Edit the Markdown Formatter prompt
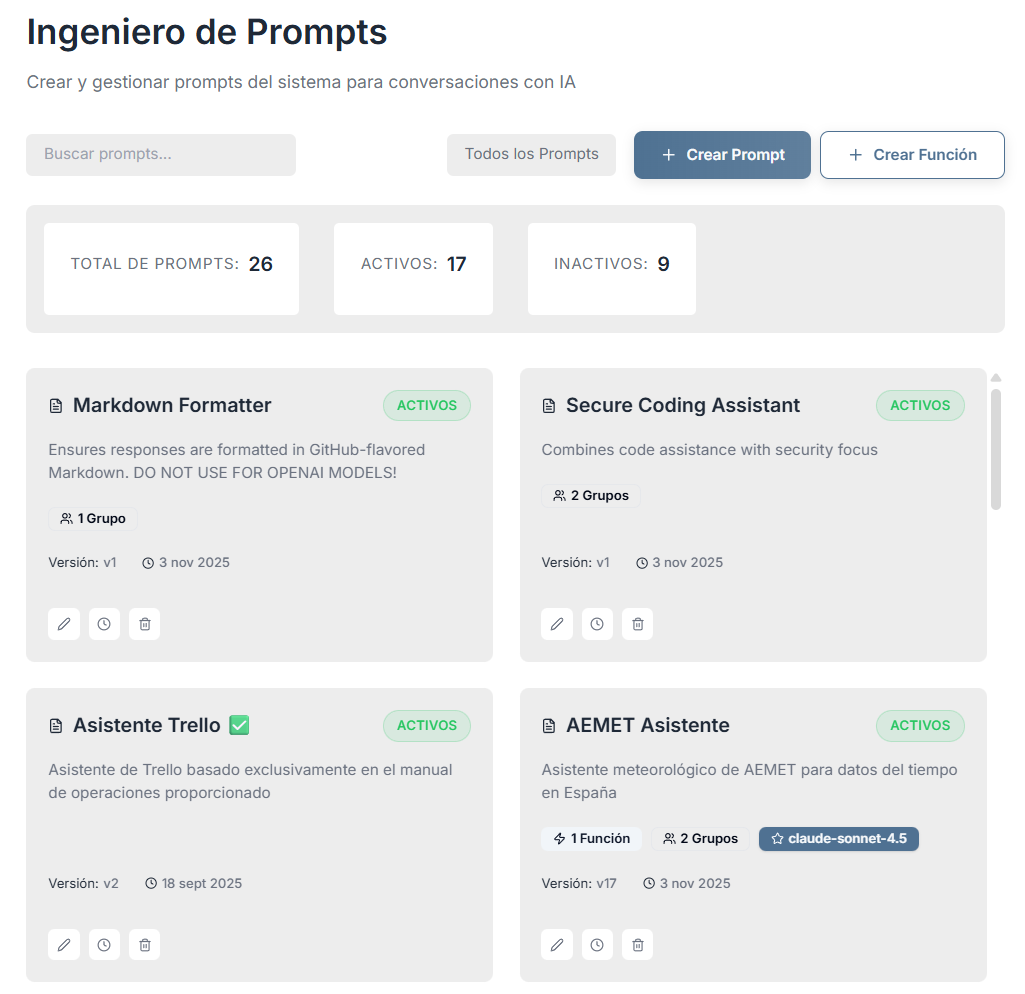Viewport: 1025px width, 994px height. tap(63, 623)
